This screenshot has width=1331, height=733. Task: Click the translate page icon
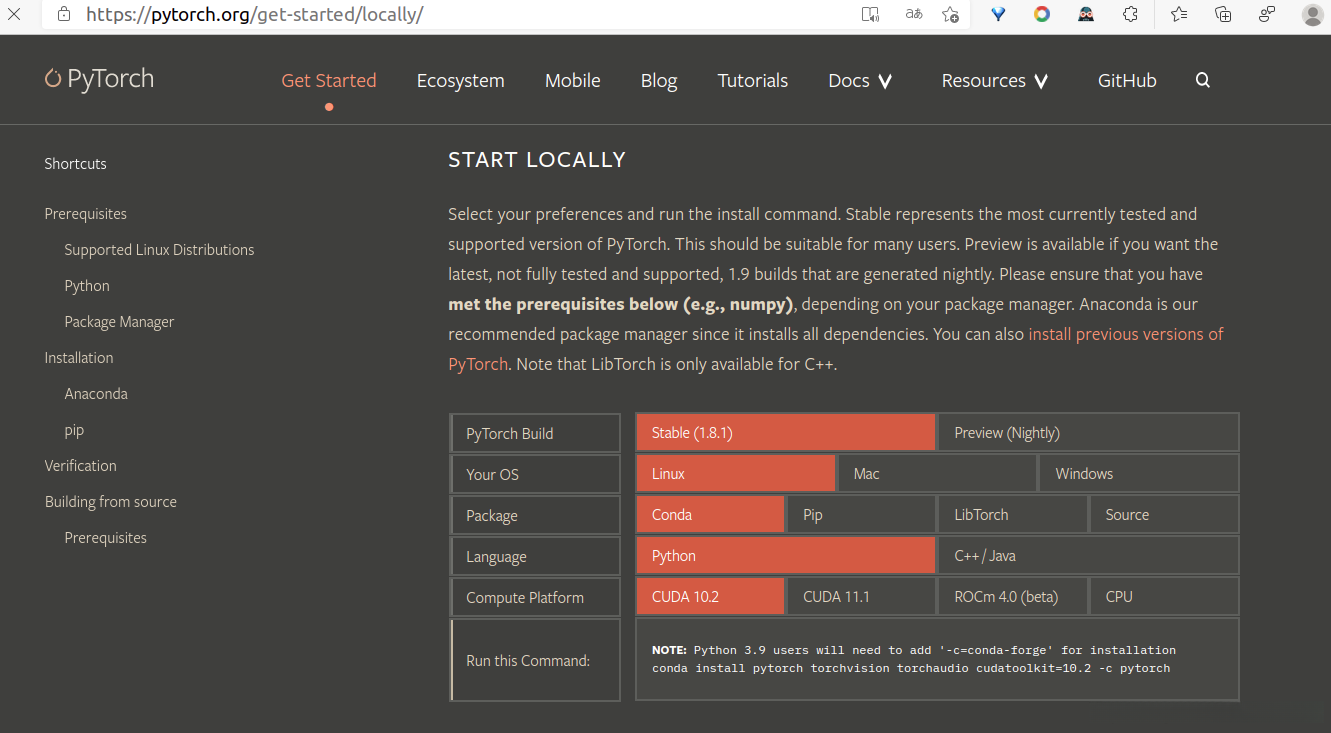coord(913,14)
